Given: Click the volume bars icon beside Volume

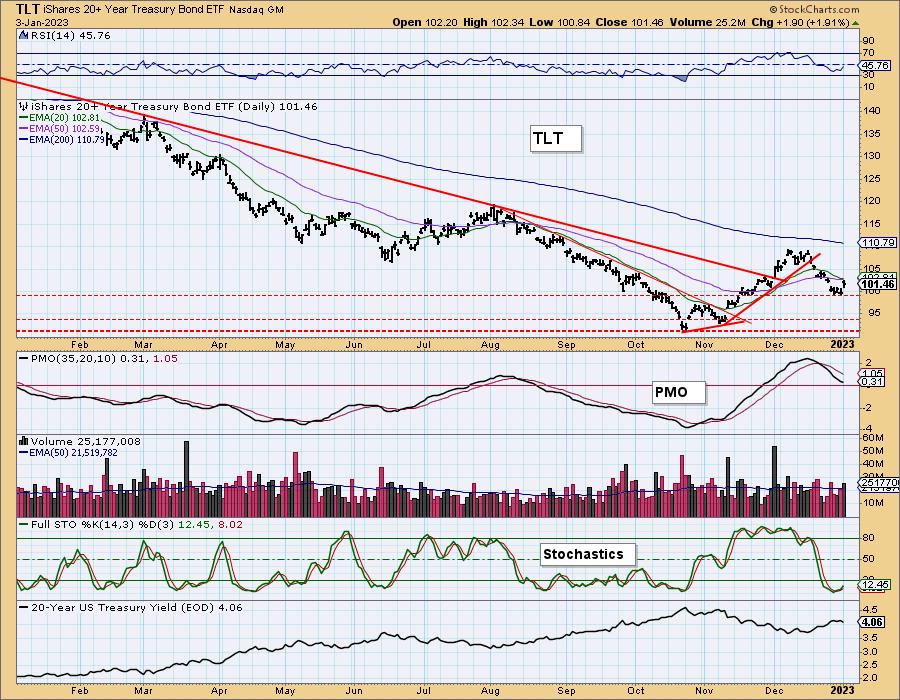Looking at the screenshot, I should point(24,441).
